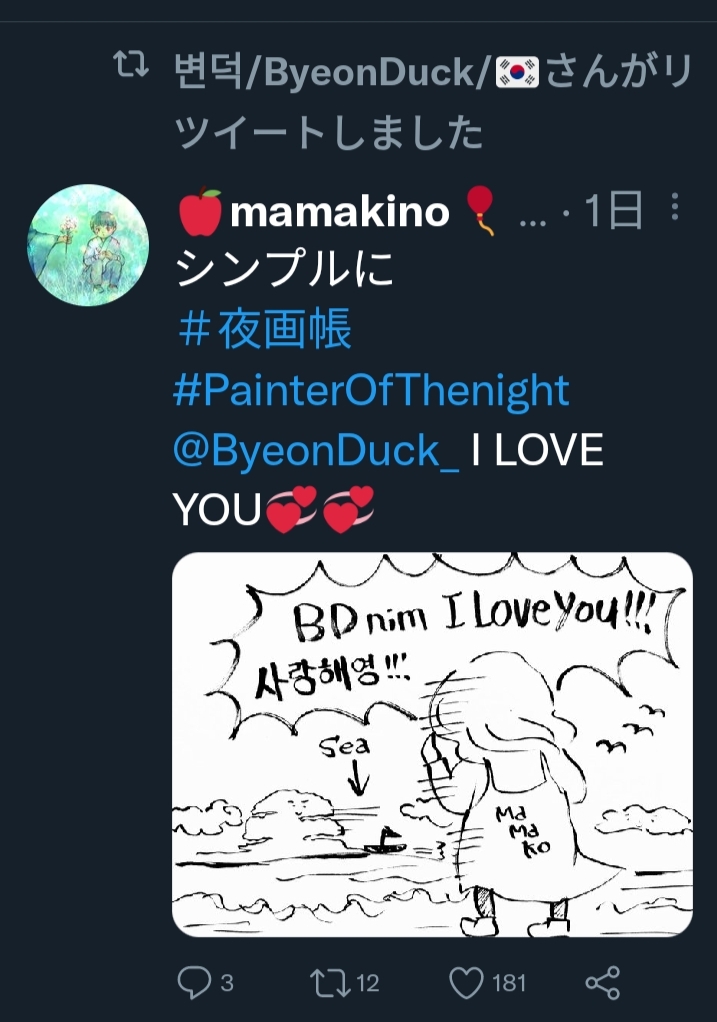Open mamakino's profile avatar picture
The image size is (717, 1022).
pyautogui.click(x=88, y=244)
